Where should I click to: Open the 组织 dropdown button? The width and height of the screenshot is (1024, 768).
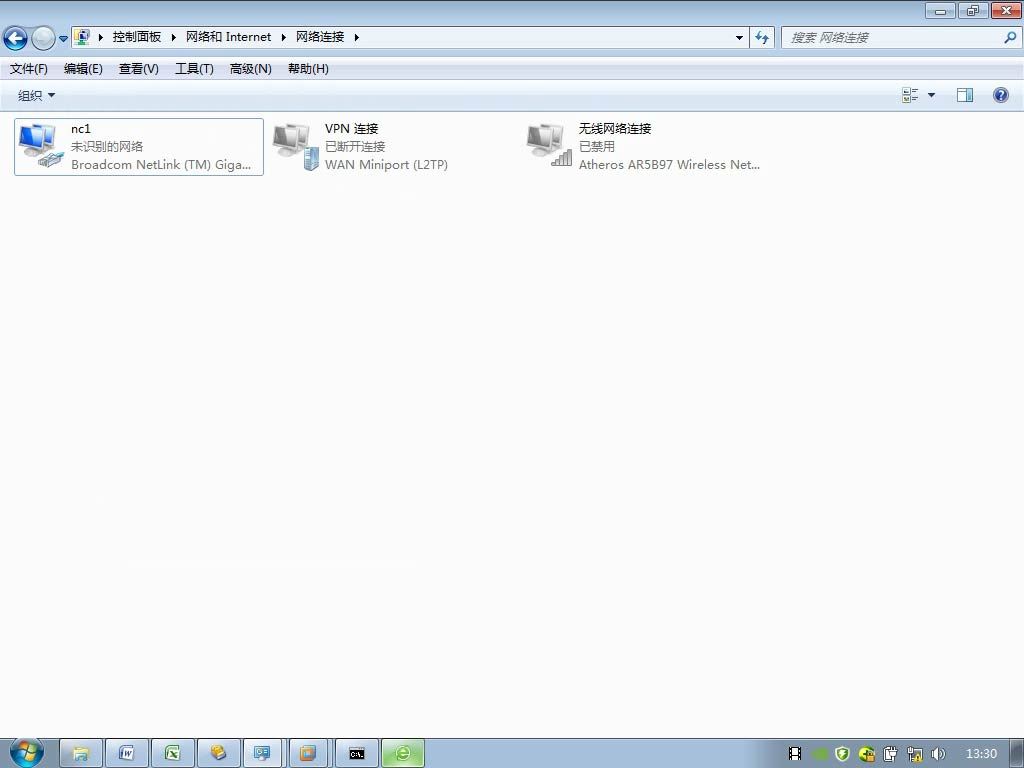[x=36, y=95]
